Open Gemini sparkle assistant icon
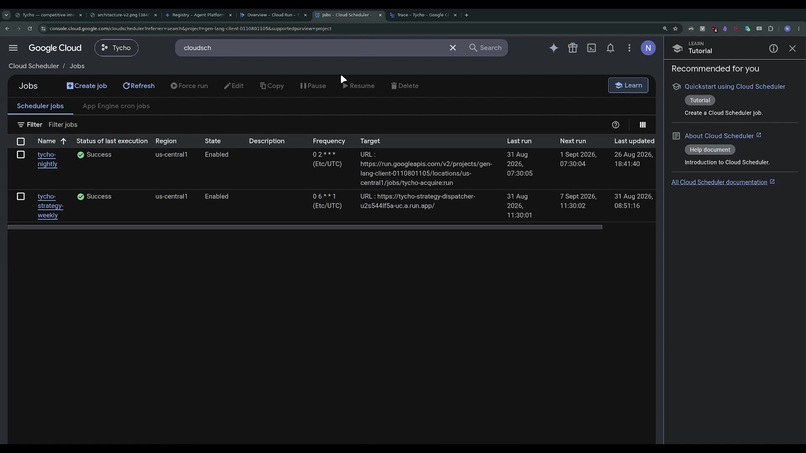The height and width of the screenshot is (453, 806). click(x=554, y=48)
